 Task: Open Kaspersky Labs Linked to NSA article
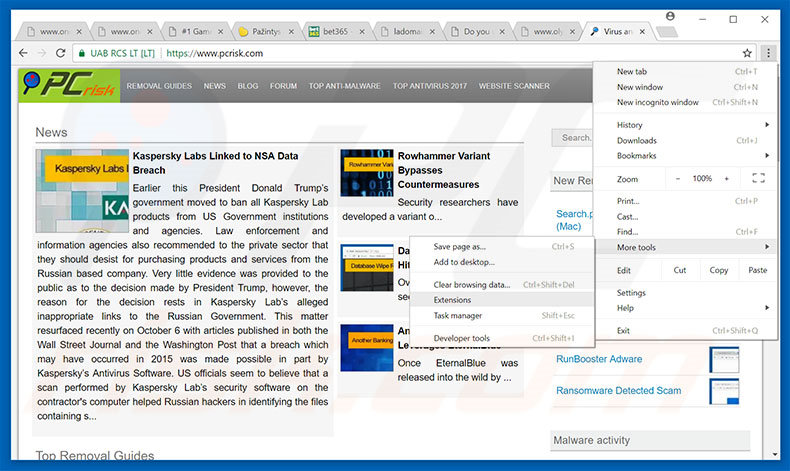pyautogui.click(x=215, y=163)
